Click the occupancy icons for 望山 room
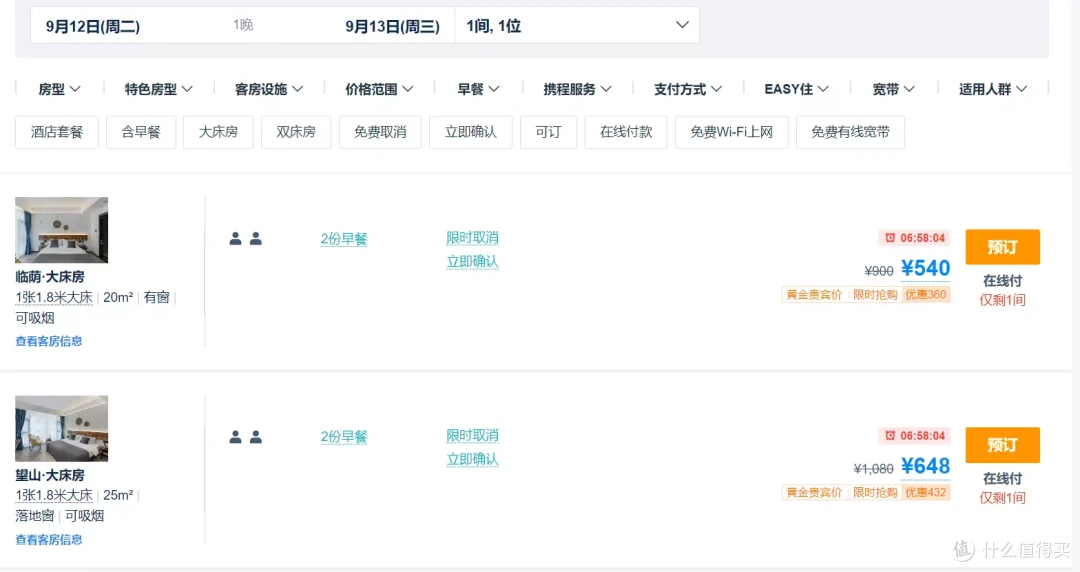The height and width of the screenshot is (572, 1080). pyautogui.click(x=245, y=436)
